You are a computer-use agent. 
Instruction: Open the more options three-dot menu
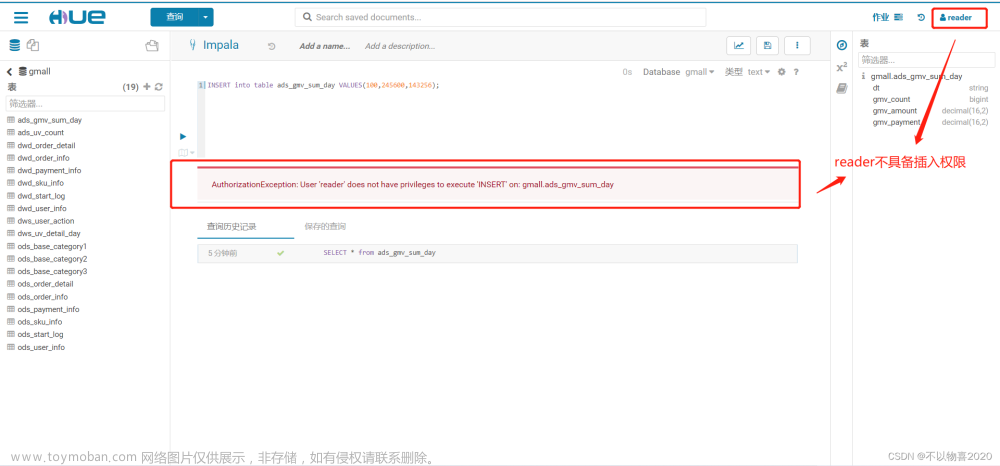click(x=797, y=45)
